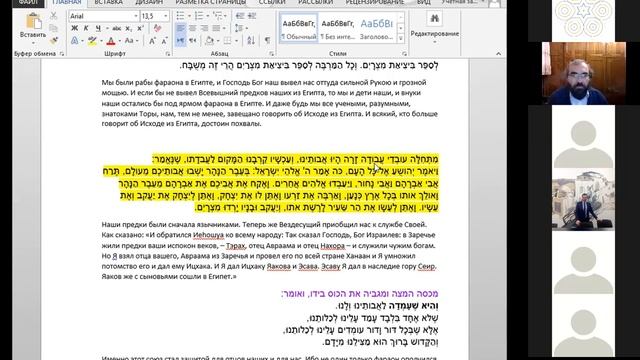Viewport: 640px width, 360px height.
Task: Click the Cut scissors icon
Action: (53, 16)
